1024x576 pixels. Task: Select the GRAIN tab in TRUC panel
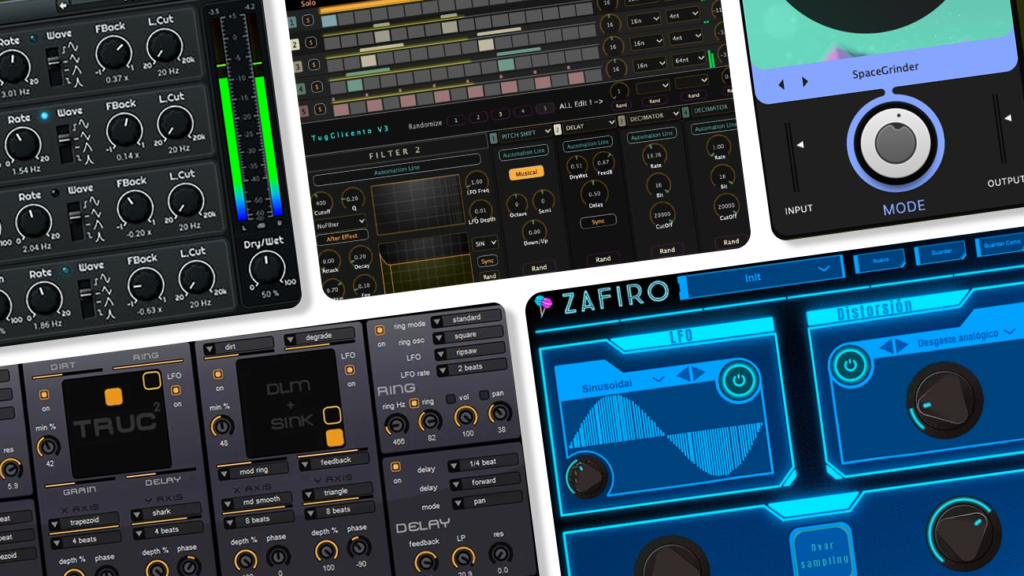80,490
